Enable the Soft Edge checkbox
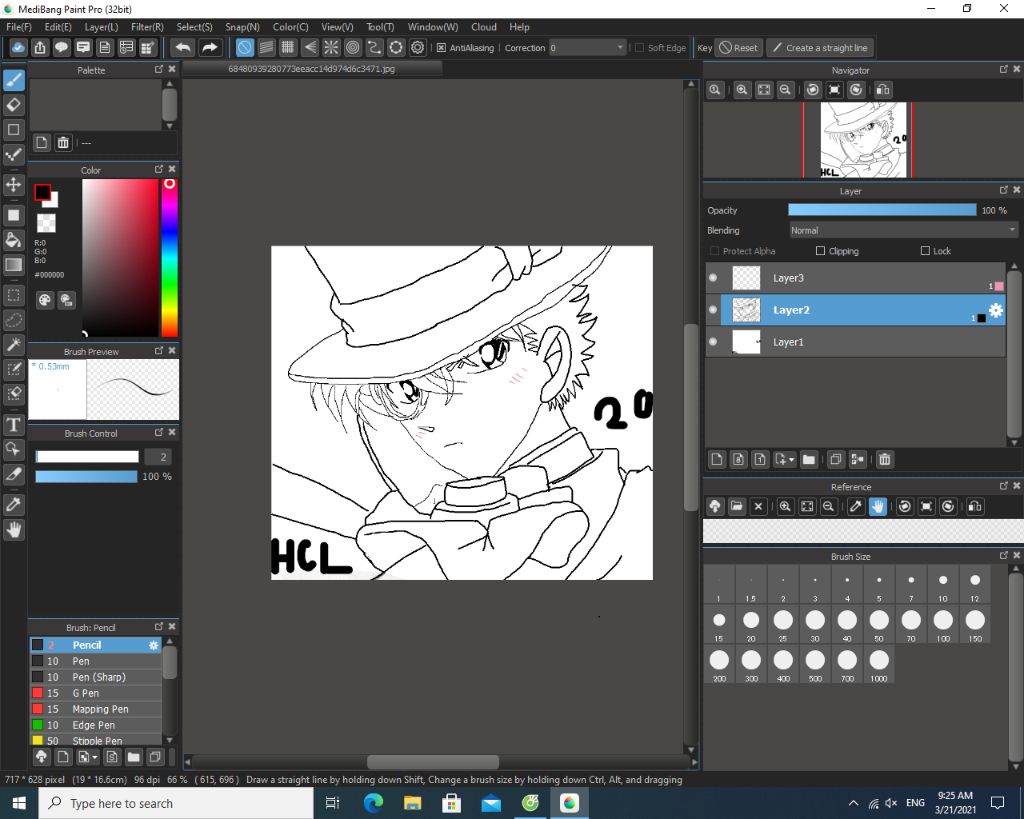1024x819 pixels. 639,48
